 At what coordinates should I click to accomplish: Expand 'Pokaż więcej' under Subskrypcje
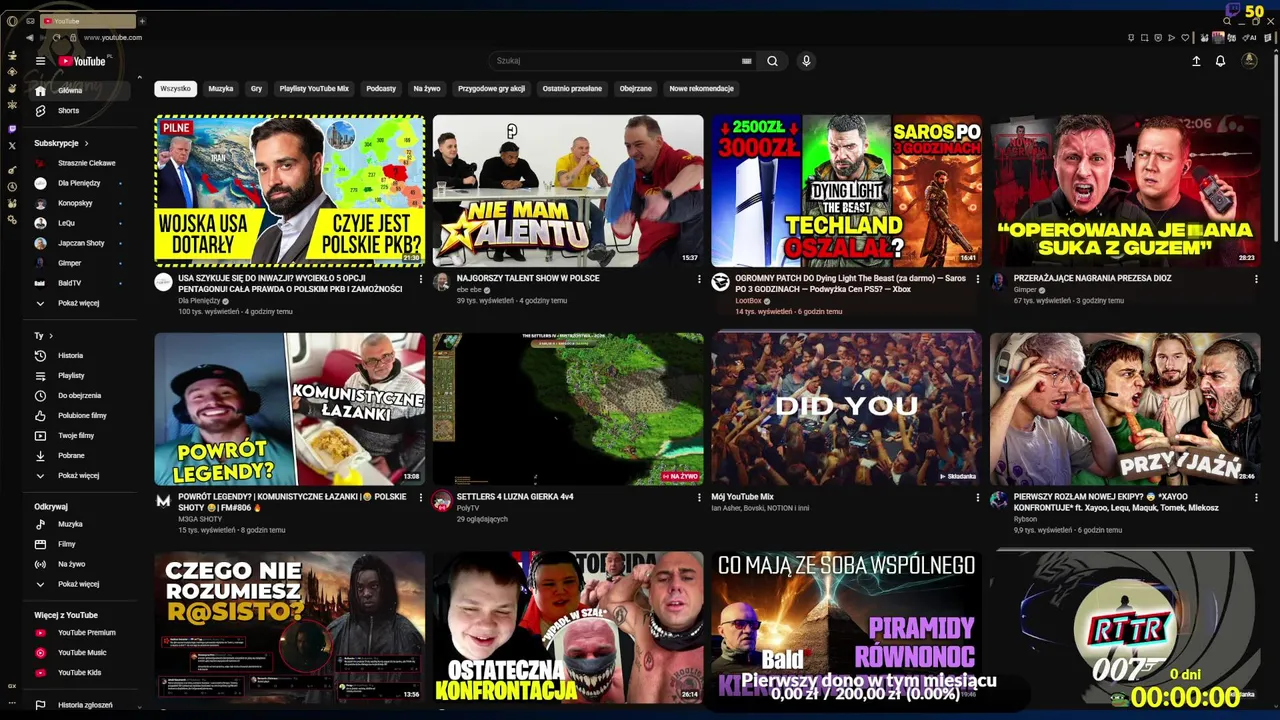pos(78,303)
